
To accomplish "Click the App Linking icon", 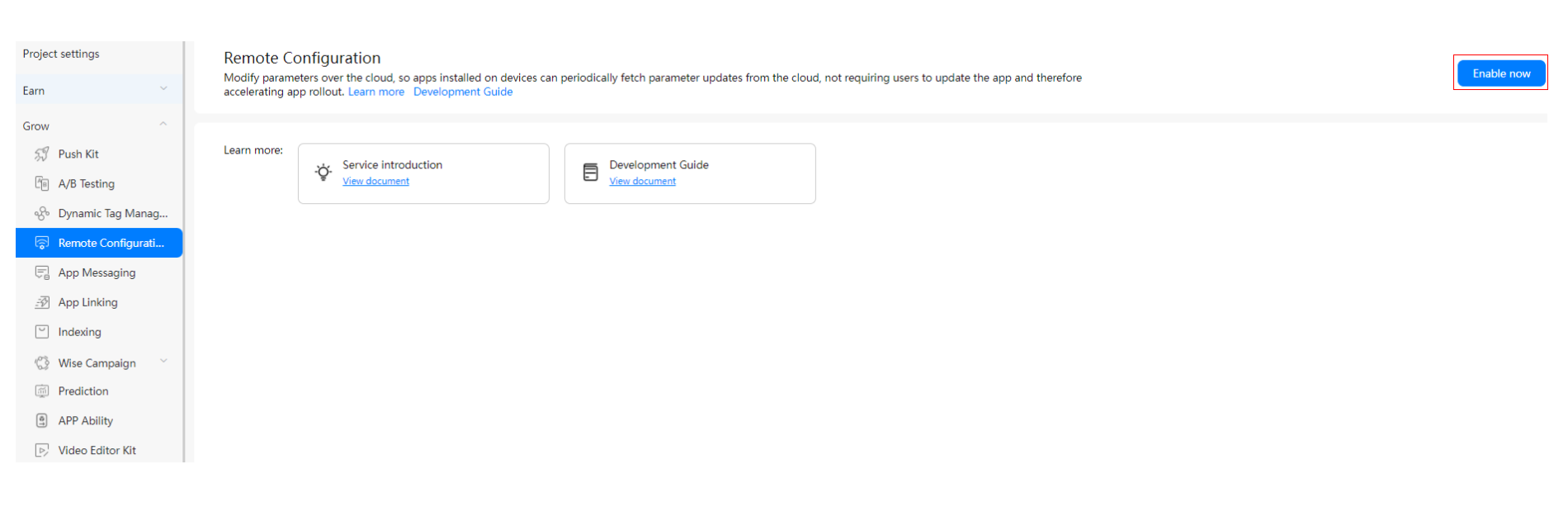I will pos(42,302).
